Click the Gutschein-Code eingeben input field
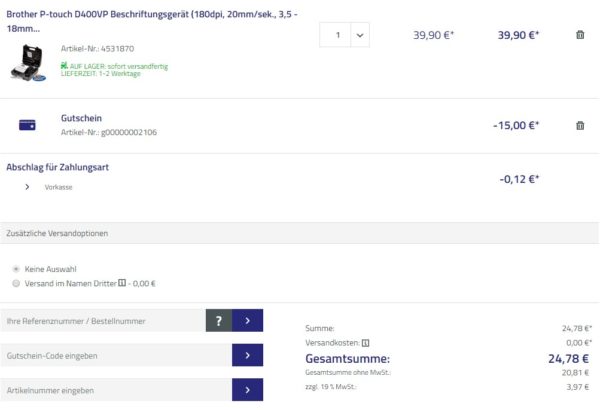Screen dimensions: 600x410 [x=115, y=355]
